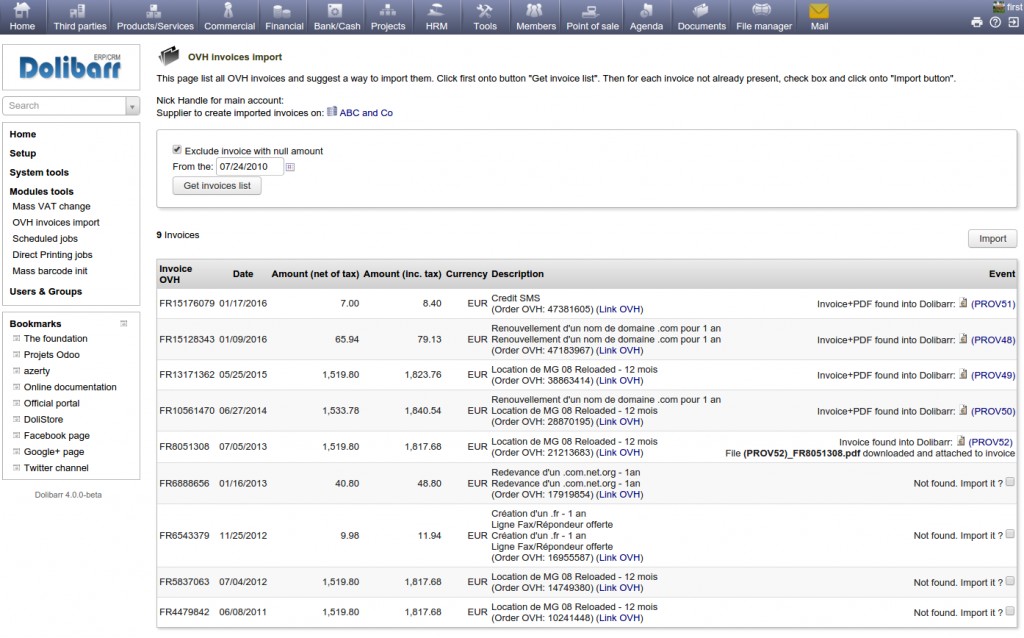Viewport: 1024px width, 638px height.
Task: Open the online help question-mark icon
Action: pos(995,22)
